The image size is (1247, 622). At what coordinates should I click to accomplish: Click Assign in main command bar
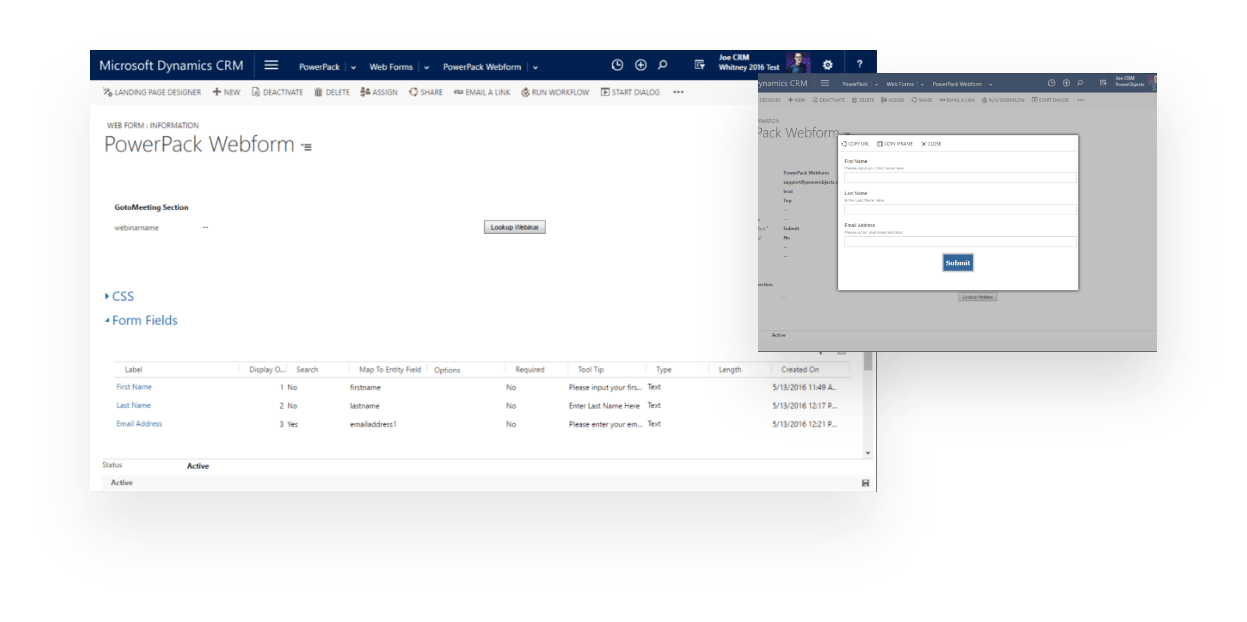pos(379,92)
